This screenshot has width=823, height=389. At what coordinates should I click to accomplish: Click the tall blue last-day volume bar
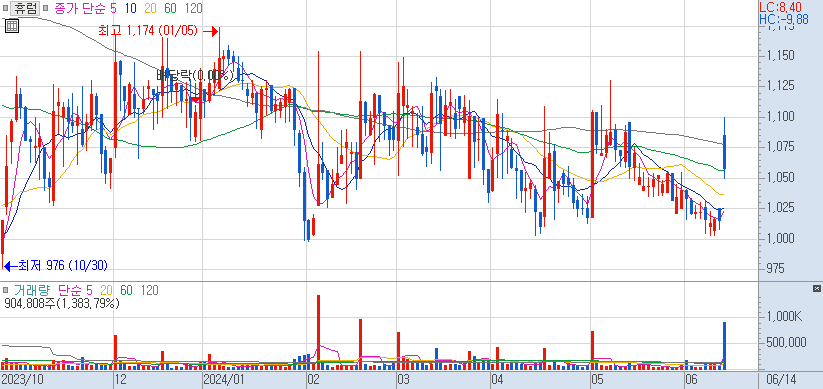(724, 346)
